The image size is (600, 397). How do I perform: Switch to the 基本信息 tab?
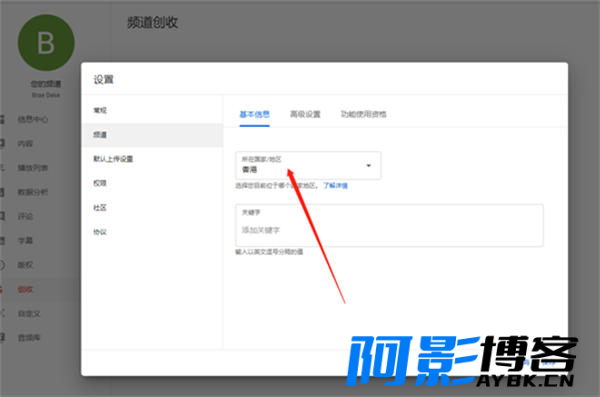click(x=254, y=114)
